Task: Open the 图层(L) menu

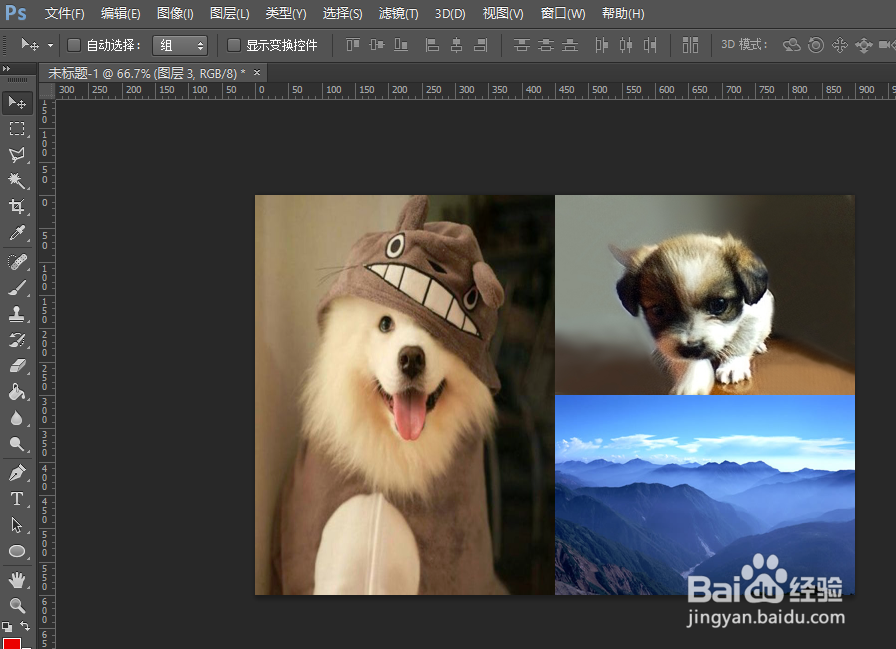Action: pos(229,14)
